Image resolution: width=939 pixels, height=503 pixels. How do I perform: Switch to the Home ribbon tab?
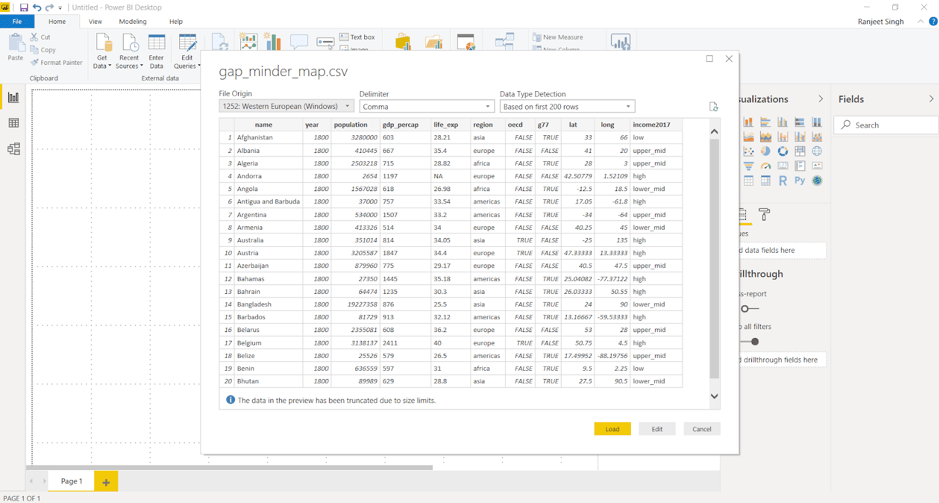[57, 22]
